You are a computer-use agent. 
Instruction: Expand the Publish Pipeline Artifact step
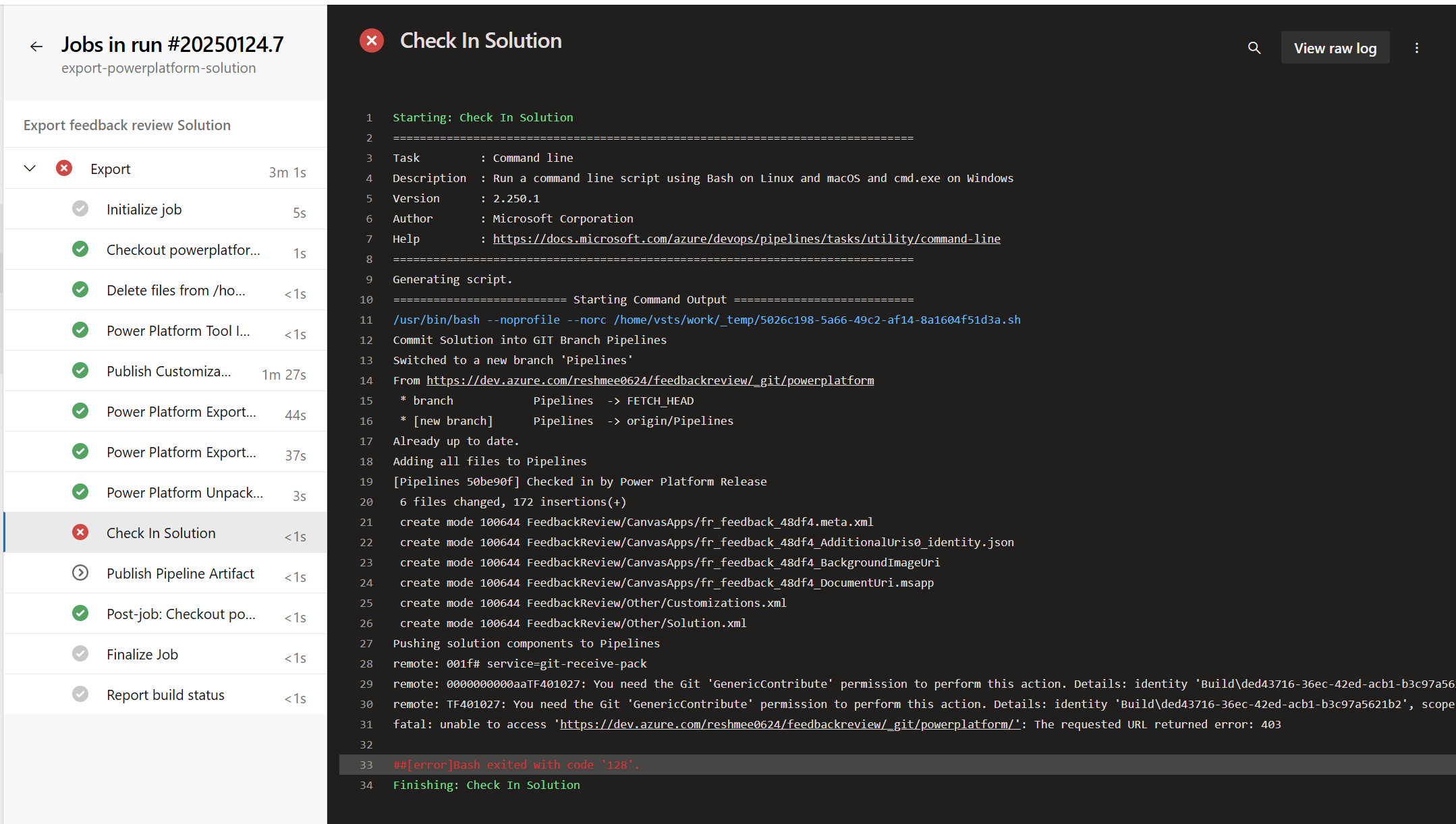[80, 572]
